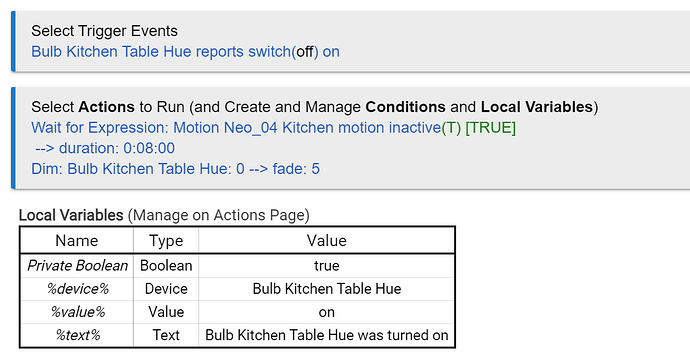Open the Bulb Kitchen Table Hue trigger event link
The width and height of the screenshot is (690, 364).
[185, 52]
